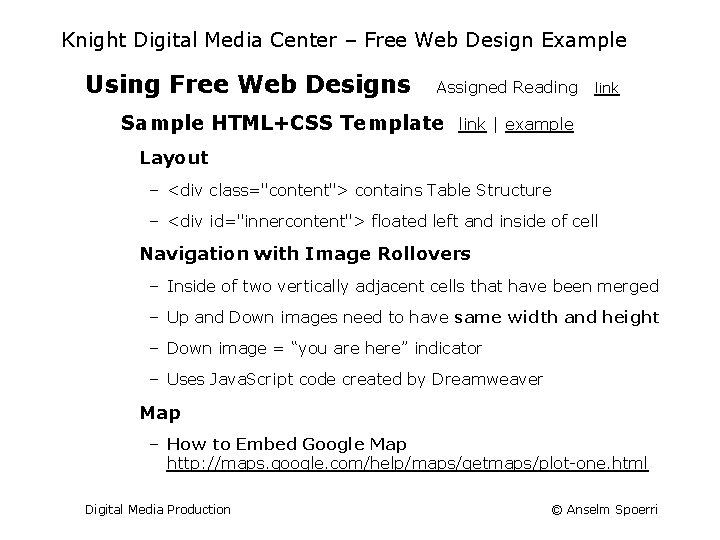Click the '© Anselm Spoerri' footer credit
This screenshot has width=720, height=540.
pos(604,510)
